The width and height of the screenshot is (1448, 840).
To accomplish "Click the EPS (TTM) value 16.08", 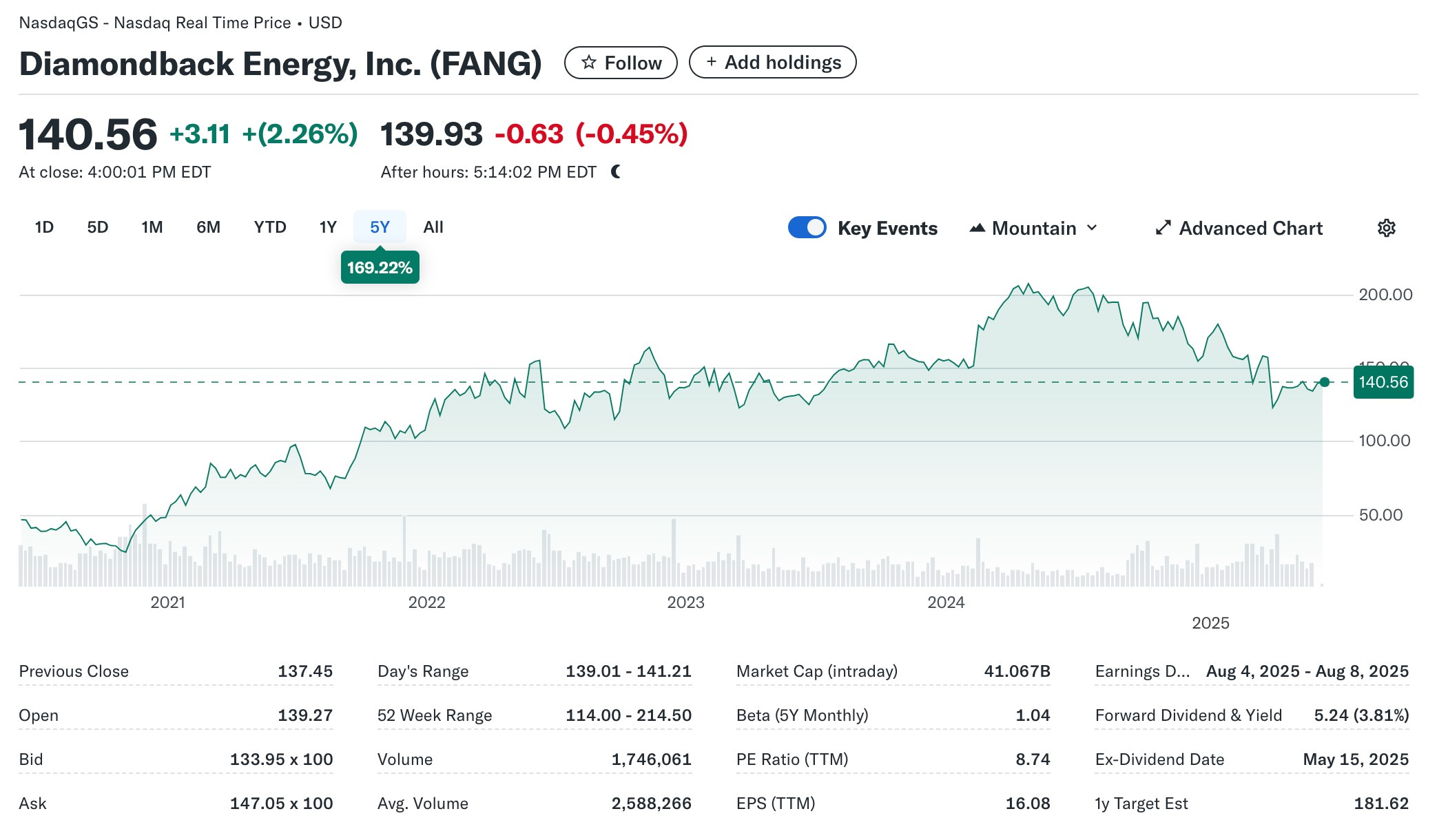I will 1028,804.
